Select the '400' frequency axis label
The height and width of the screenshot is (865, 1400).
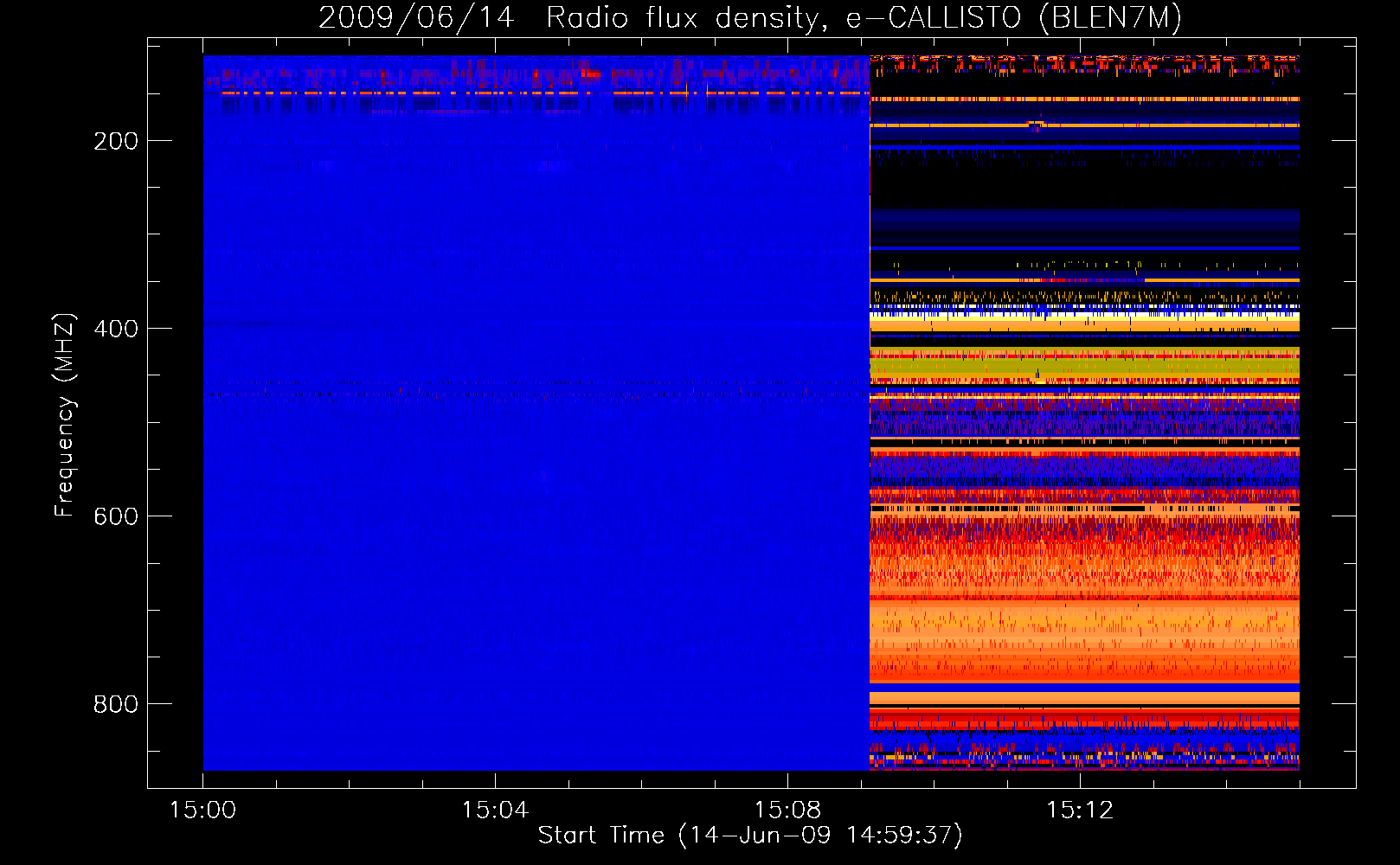[x=116, y=329]
